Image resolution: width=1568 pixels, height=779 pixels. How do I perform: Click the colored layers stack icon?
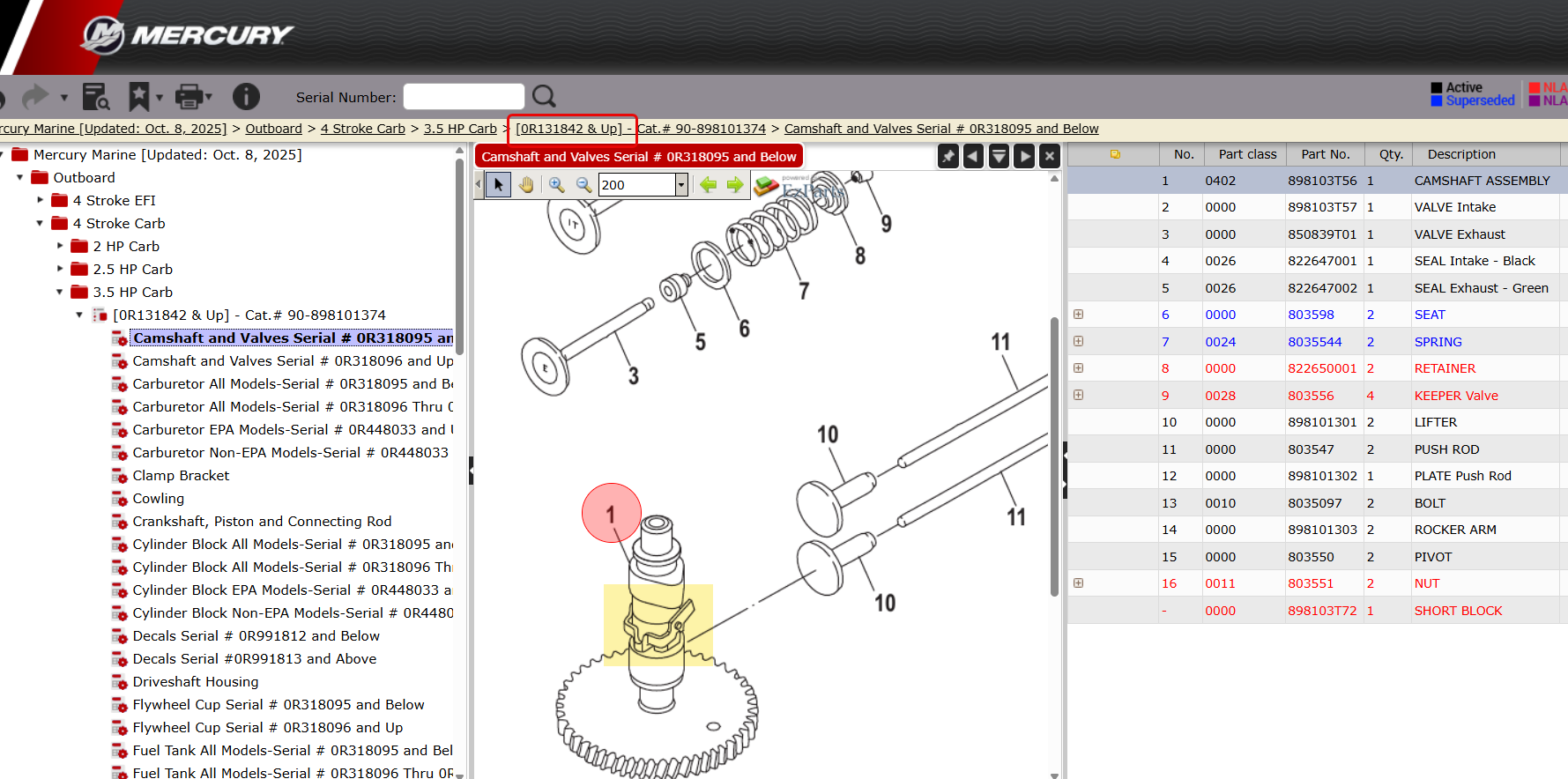click(766, 185)
